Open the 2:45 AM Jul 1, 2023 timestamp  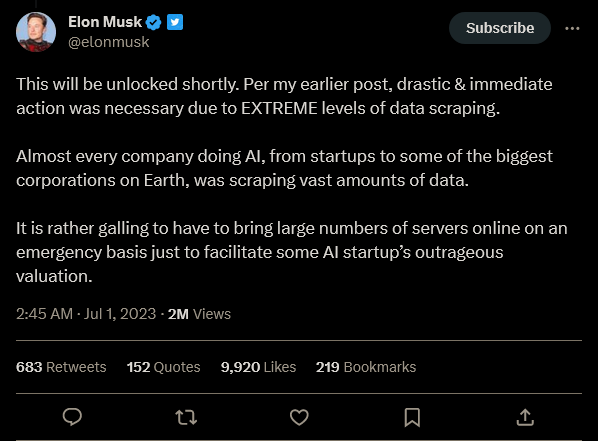click(86, 314)
